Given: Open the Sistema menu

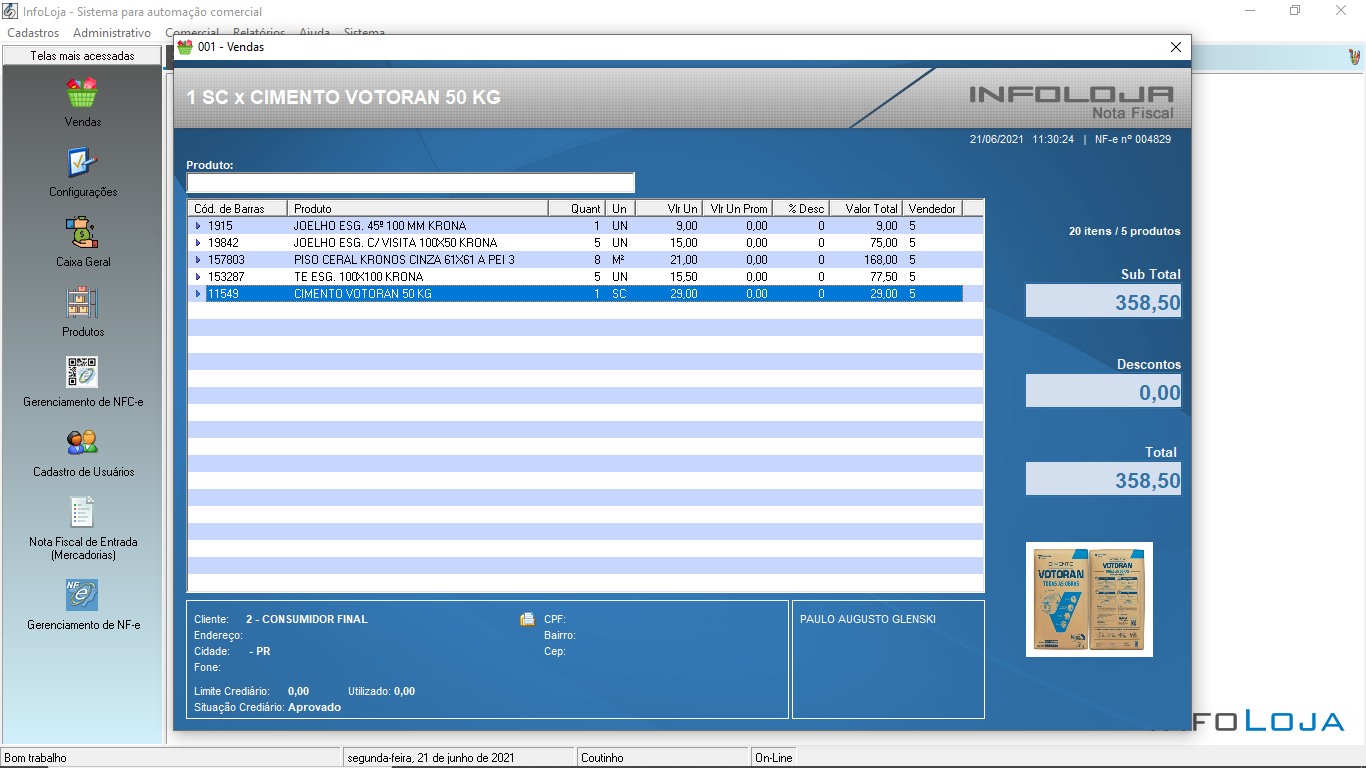Looking at the screenshot, I should tap(364, 33).
